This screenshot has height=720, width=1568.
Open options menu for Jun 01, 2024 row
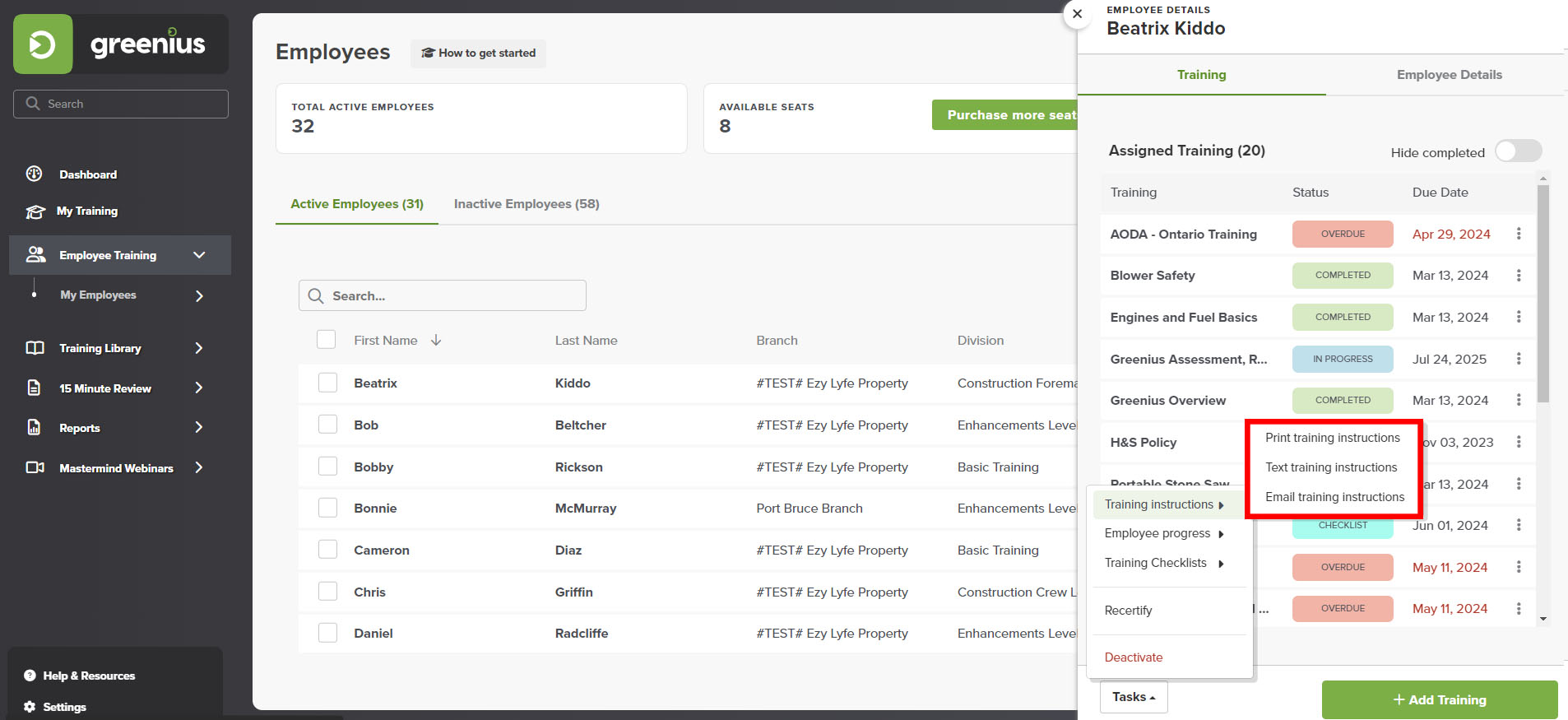click(1519, 525)
